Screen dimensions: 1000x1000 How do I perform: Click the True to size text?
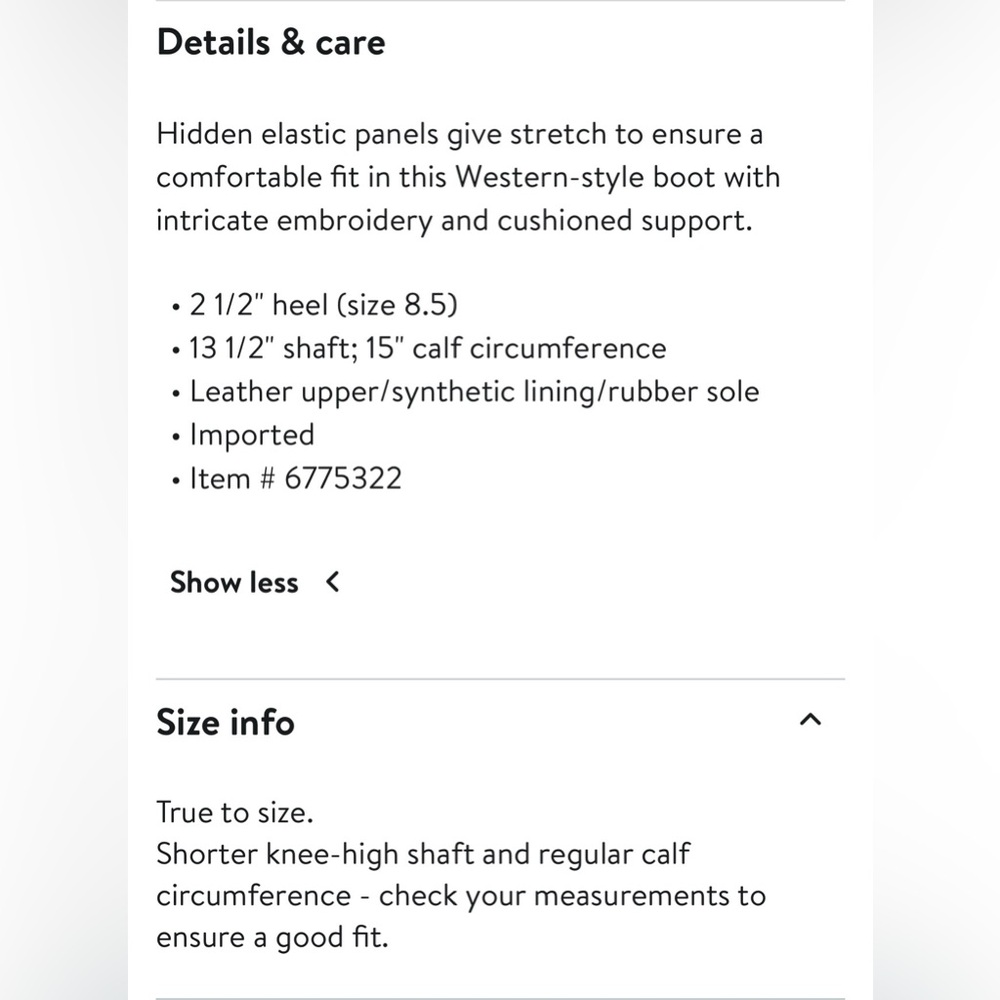235,812
